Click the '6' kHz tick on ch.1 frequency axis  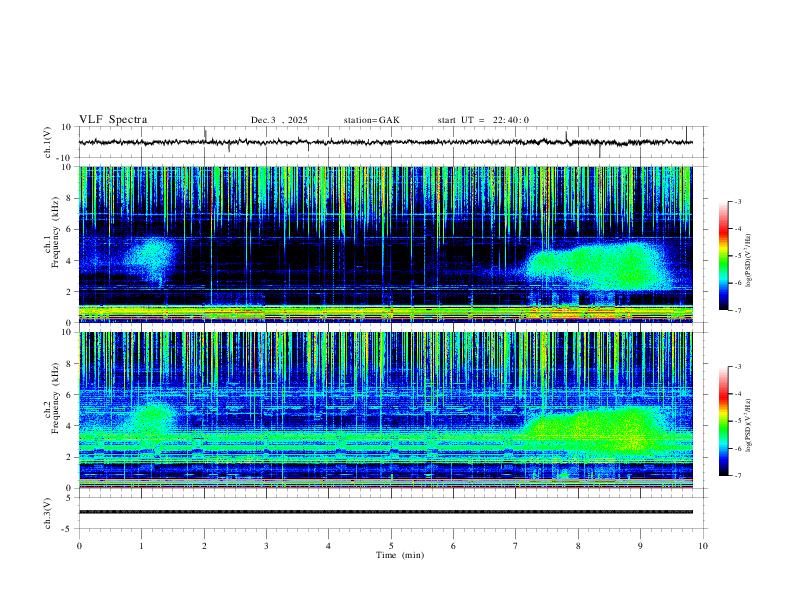[x=69, y=229]
